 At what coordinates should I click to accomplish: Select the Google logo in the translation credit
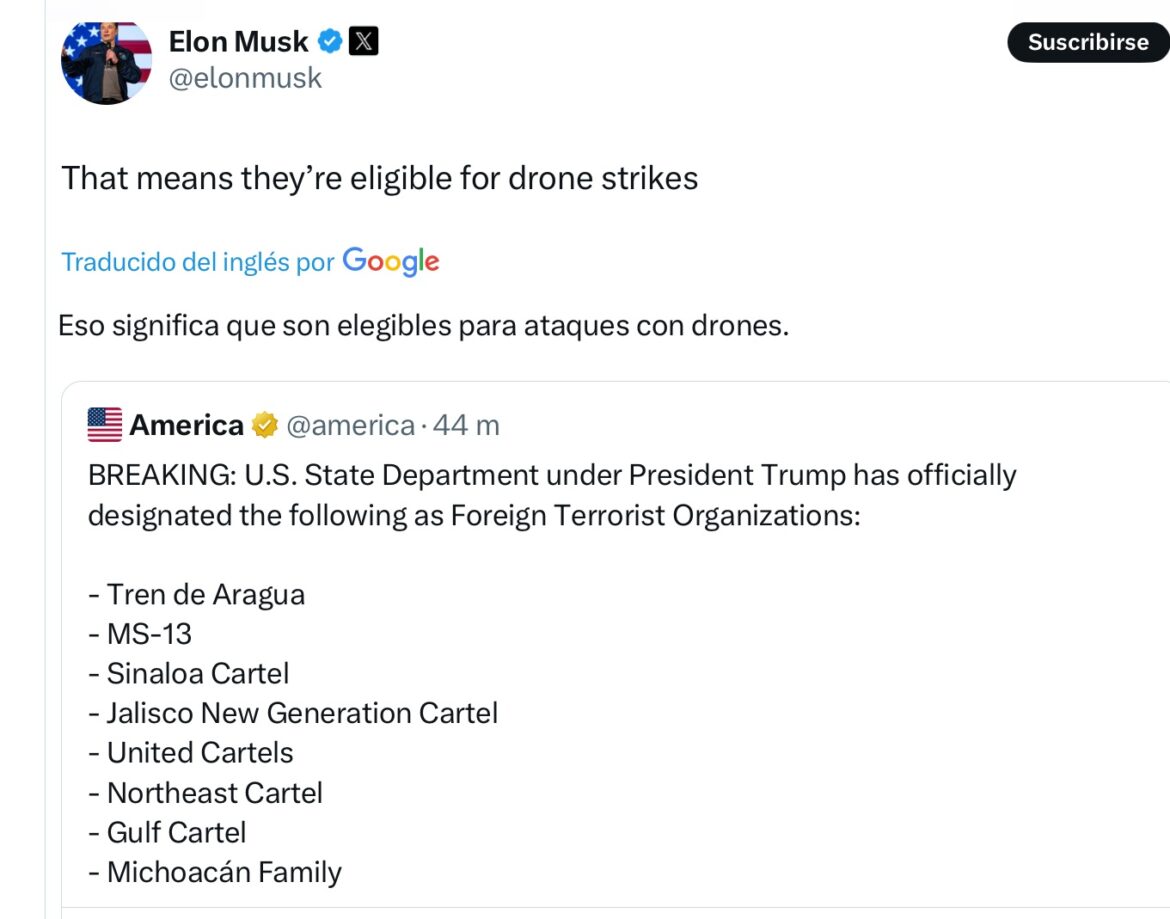pos(390,261)
